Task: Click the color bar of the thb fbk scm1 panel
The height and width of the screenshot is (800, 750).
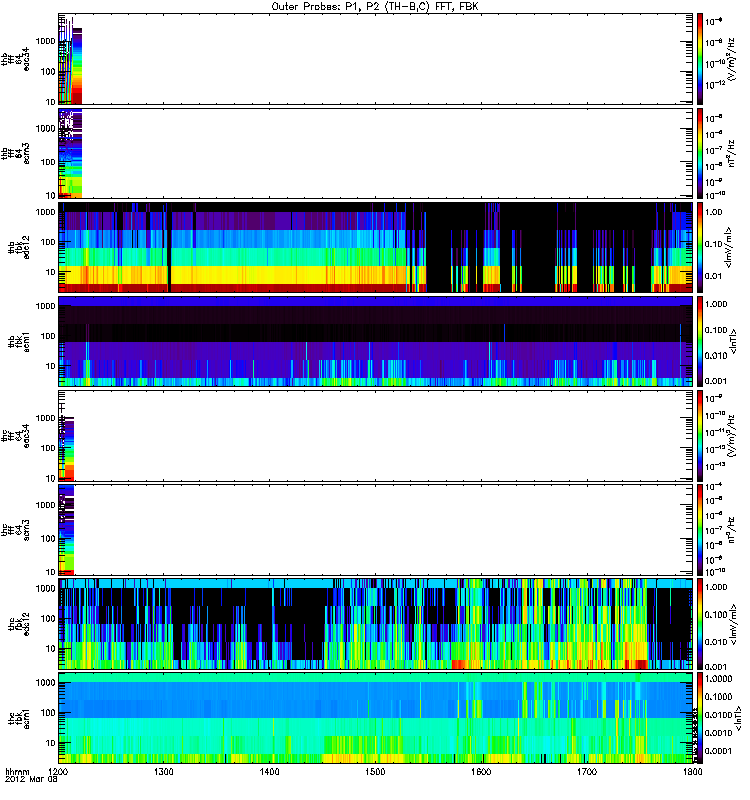Action: [x=700, y=341]
